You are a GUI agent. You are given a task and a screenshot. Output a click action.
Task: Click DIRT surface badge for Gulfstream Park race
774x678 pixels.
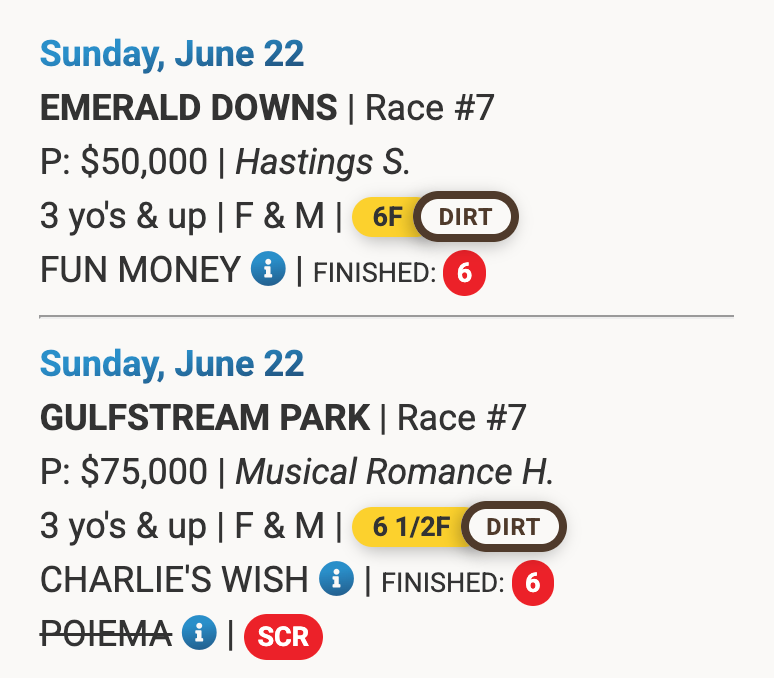click(x=513, y=527)
